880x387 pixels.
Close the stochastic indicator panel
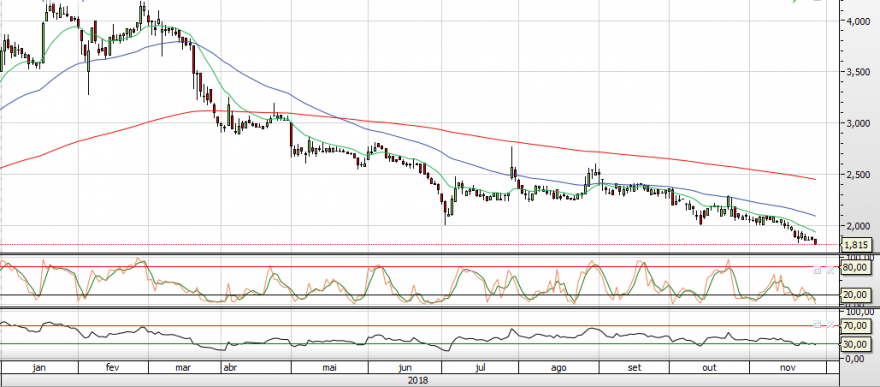click(829, 270)
